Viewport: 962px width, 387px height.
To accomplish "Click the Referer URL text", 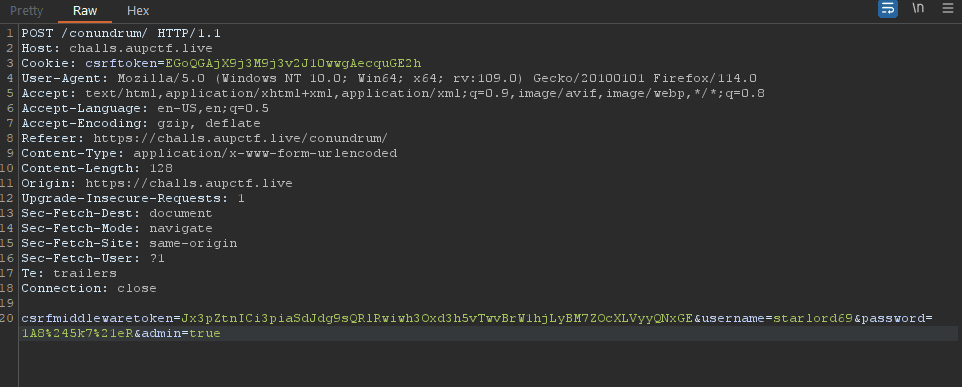I will pos(240,138).
